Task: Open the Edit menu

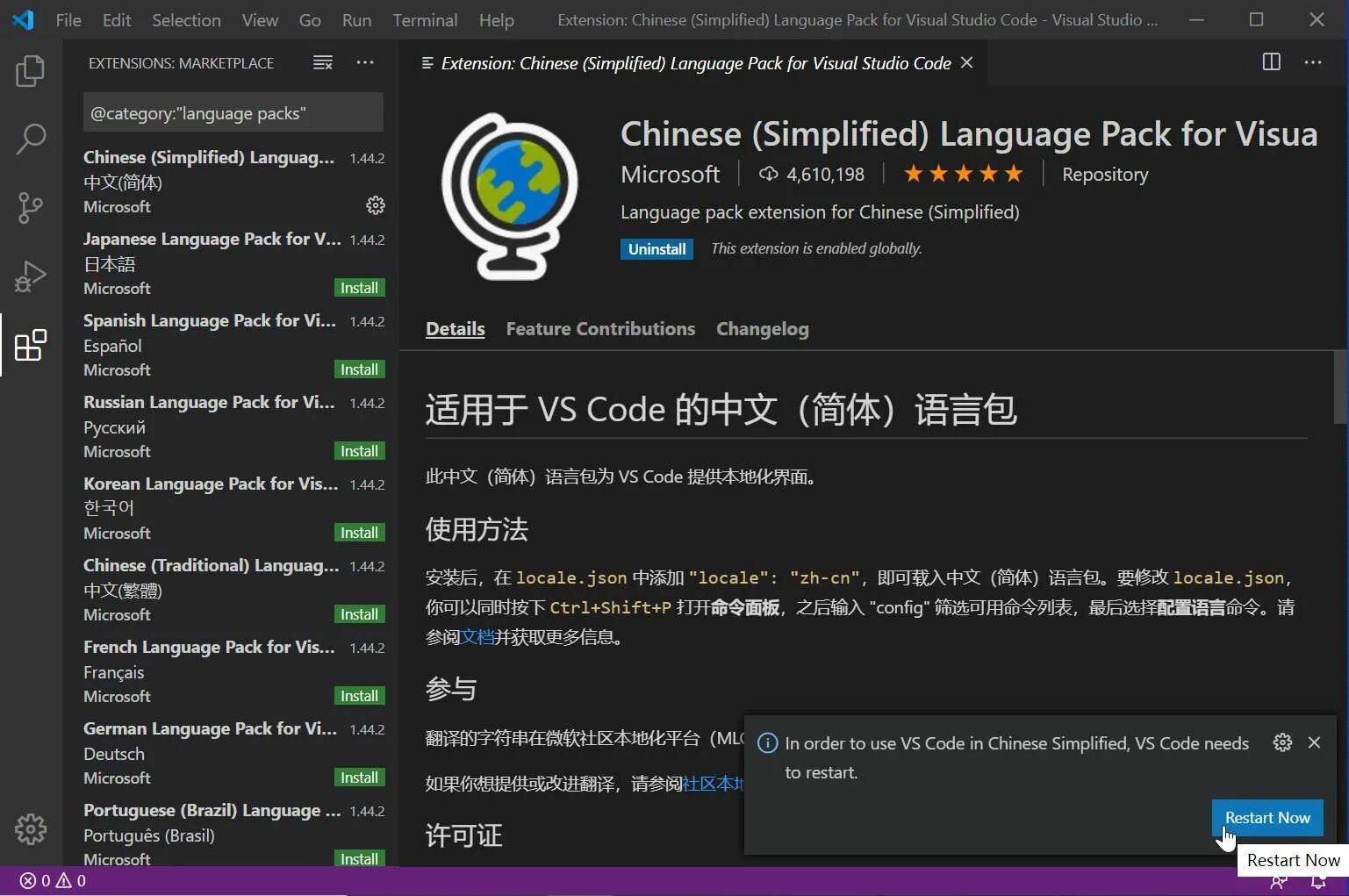Action: (x=117, y=19)
